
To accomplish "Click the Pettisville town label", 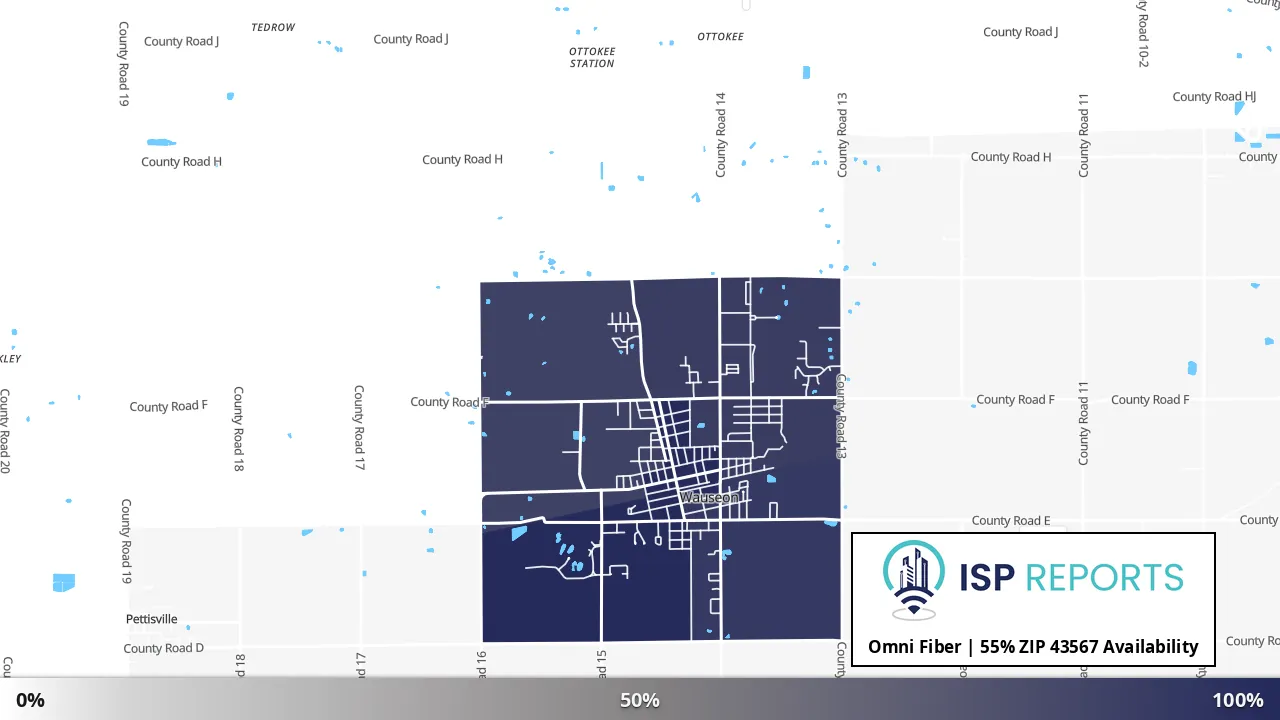I will tap(152, 619).
